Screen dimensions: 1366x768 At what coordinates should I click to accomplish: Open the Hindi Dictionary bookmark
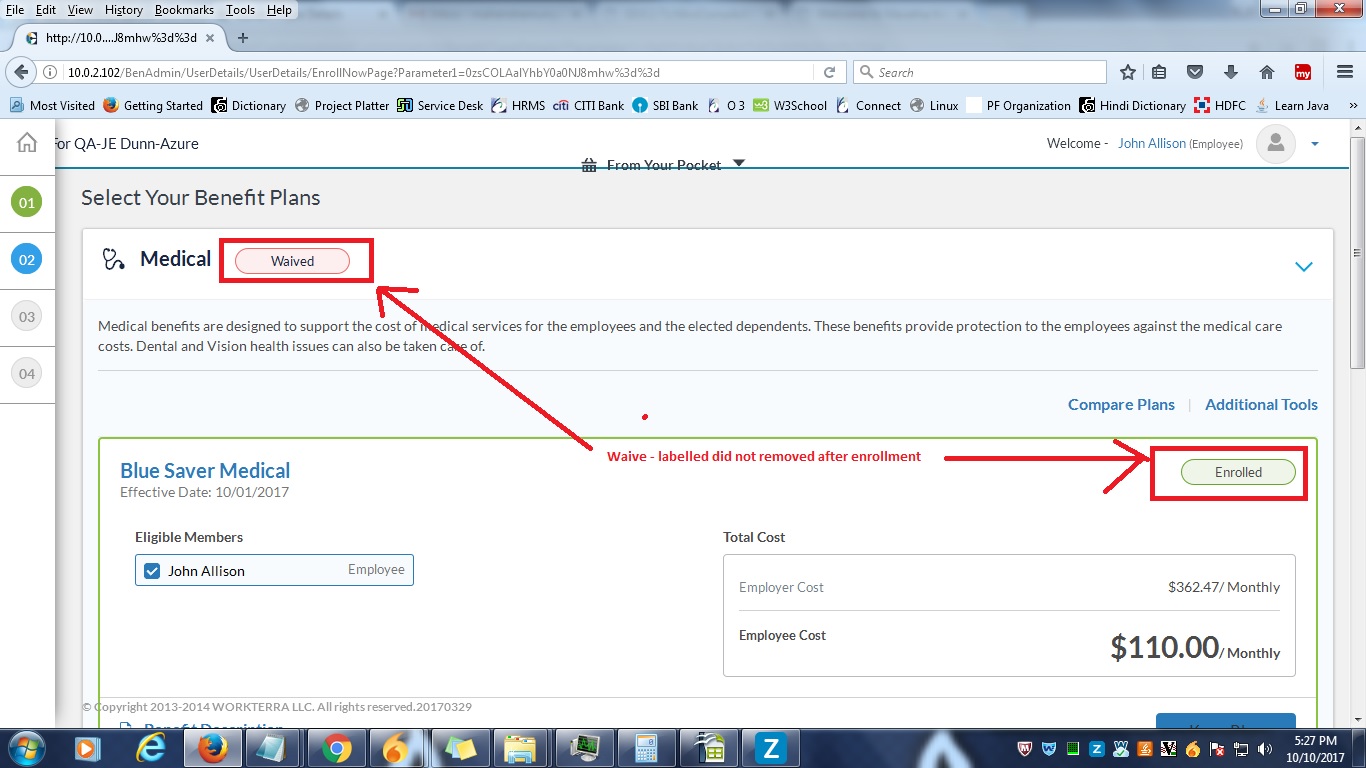coord(1133,105)
